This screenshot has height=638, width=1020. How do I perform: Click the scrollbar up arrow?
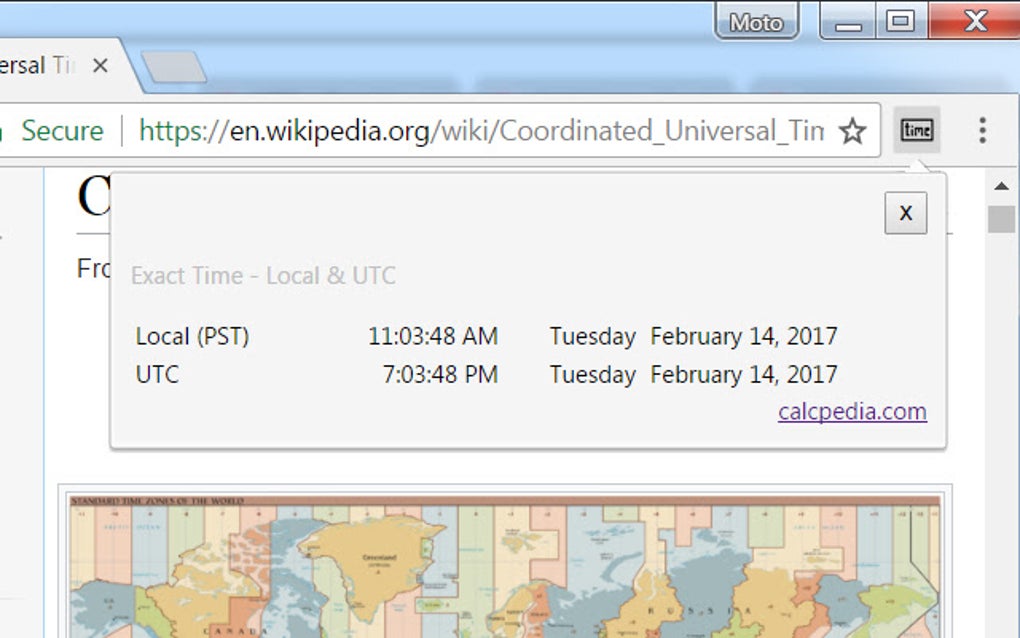click(x=1001, y=186)
